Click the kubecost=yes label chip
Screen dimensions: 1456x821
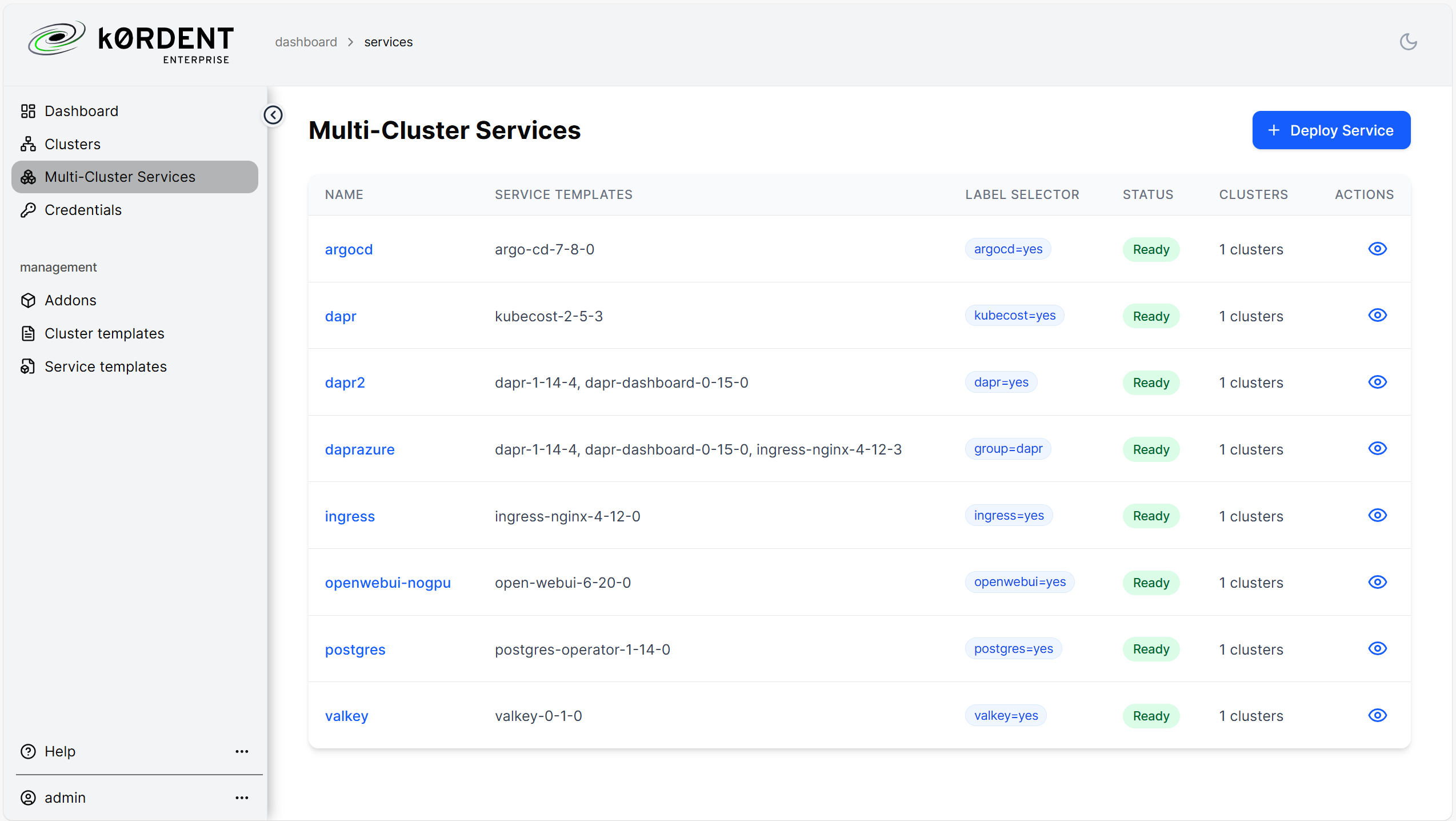(1014, 315)
